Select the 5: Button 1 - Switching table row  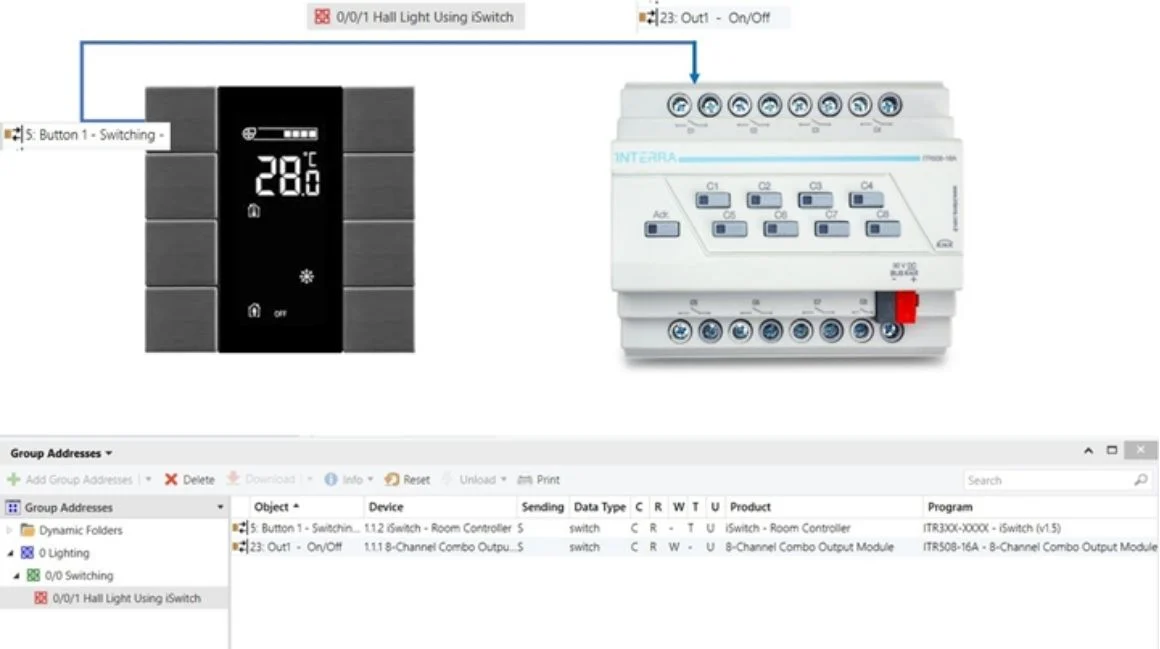[x=694, y=528]
